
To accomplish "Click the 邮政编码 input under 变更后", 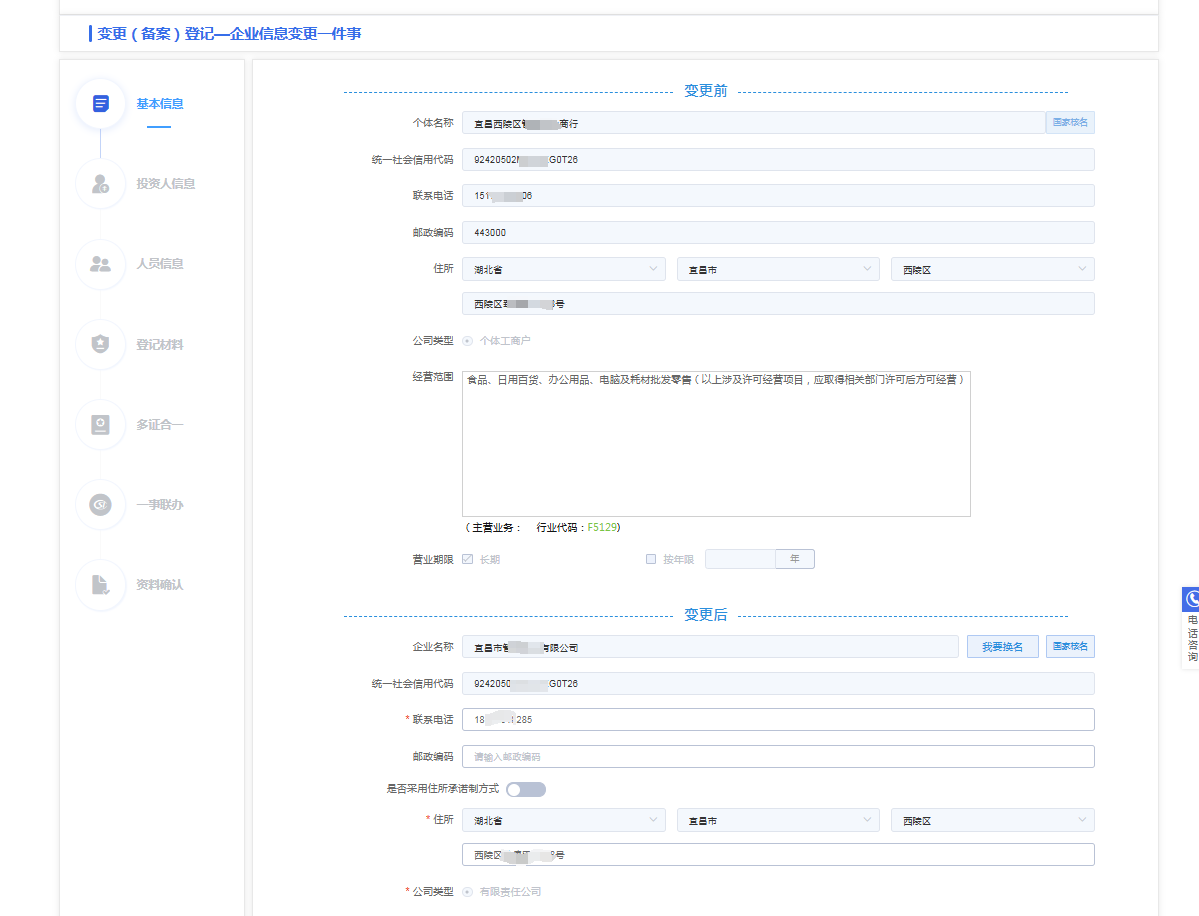I will tap(778, 757).
